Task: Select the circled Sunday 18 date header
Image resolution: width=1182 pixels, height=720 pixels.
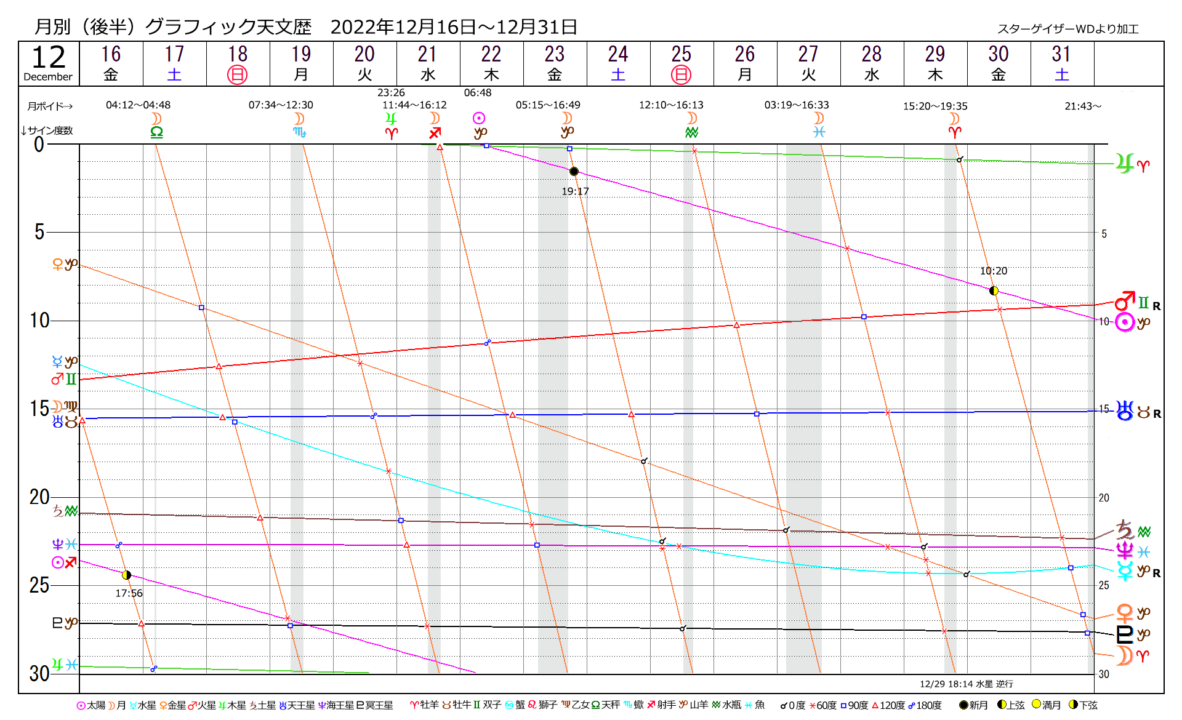Action: pyautogui.click(x=238, y=73)
